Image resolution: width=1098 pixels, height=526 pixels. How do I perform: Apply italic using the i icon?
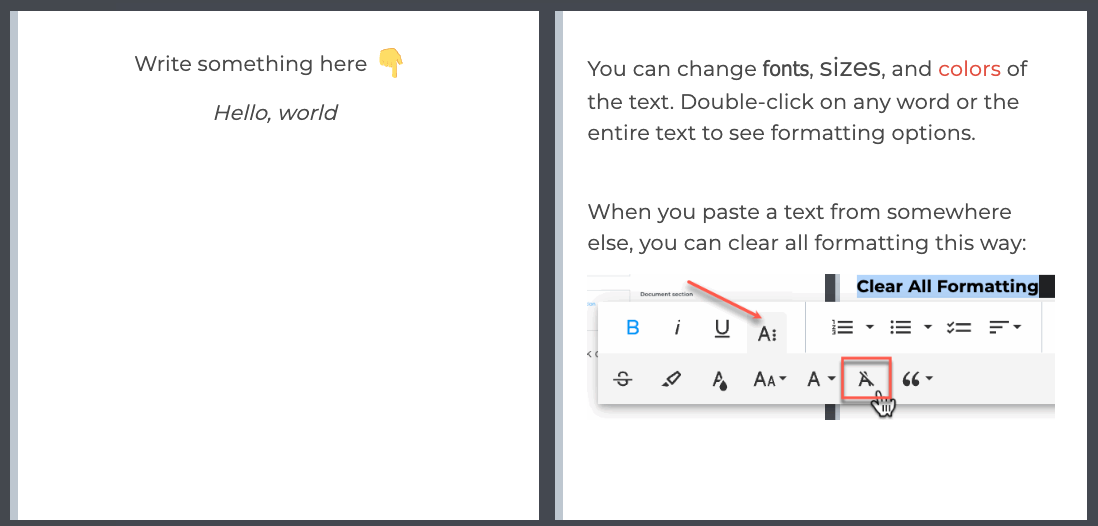[677, 328]
